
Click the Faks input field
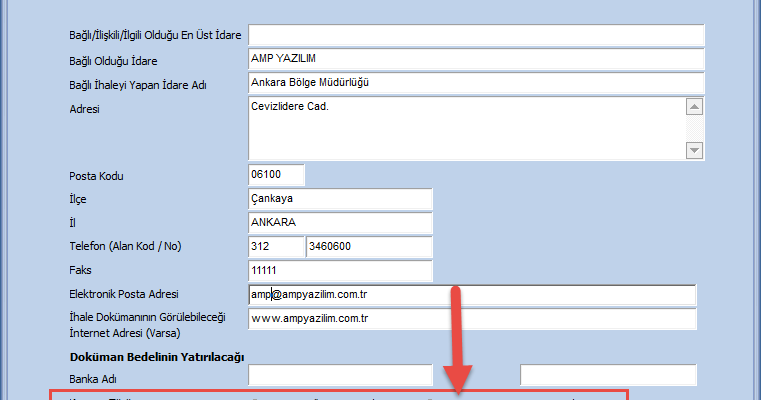point(339,270)
